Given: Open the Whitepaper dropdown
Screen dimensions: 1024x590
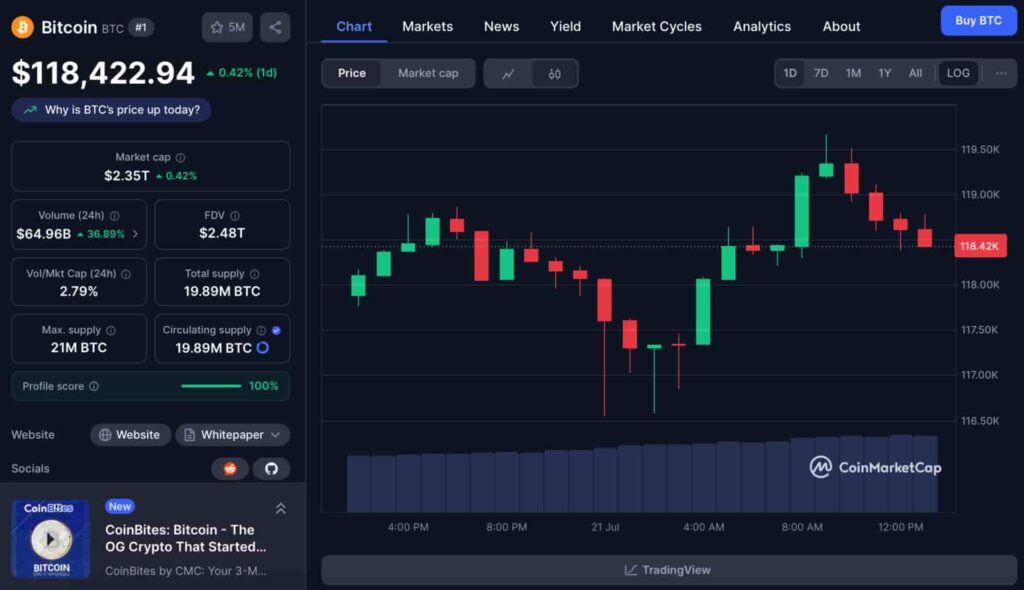Looking at the screenshot, I should pyautogui.click(x=232, y=434).
